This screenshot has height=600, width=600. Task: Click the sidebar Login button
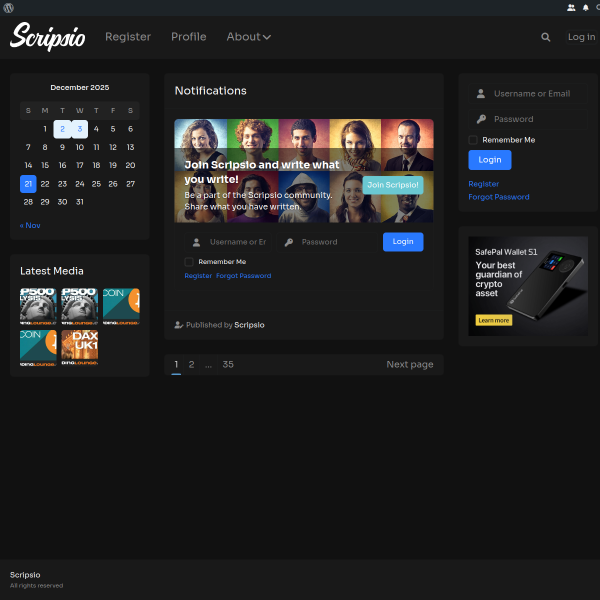(x=489, y=160)
